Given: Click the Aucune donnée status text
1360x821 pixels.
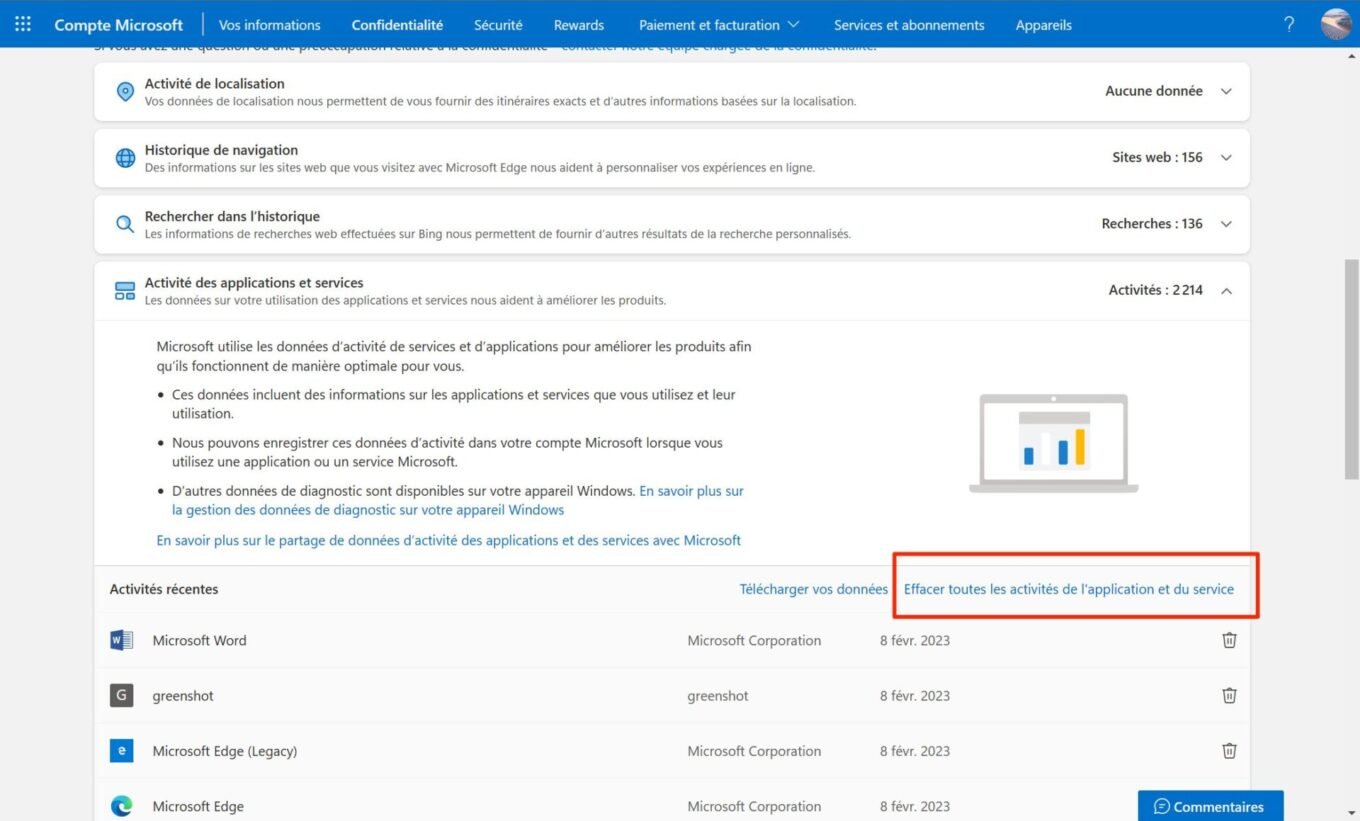Looking at the screenshot, I should (x=1154, y=91).
